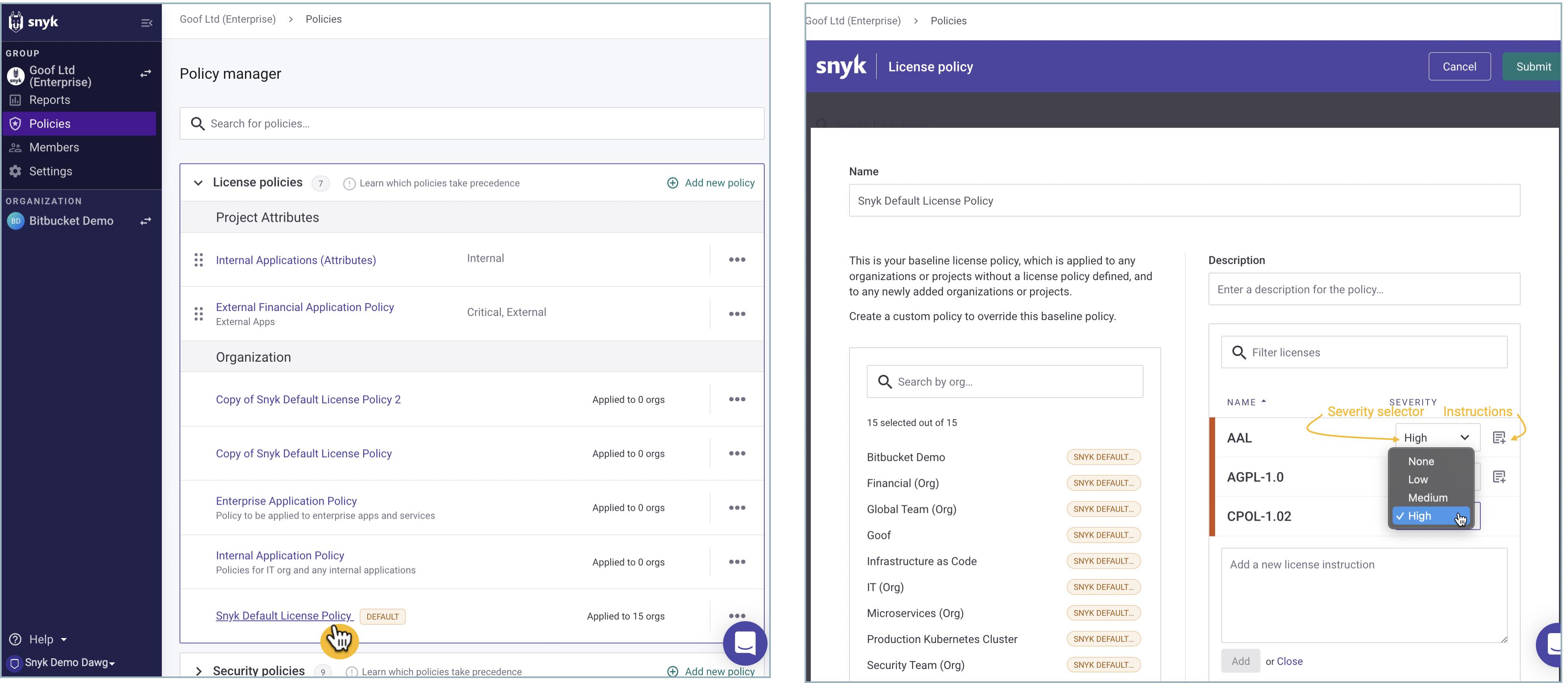Open three-dot menu for Internal Applications (Attributes)
Image resolution: width=1568 pixels, height=683 pixels.
[737, 260]
